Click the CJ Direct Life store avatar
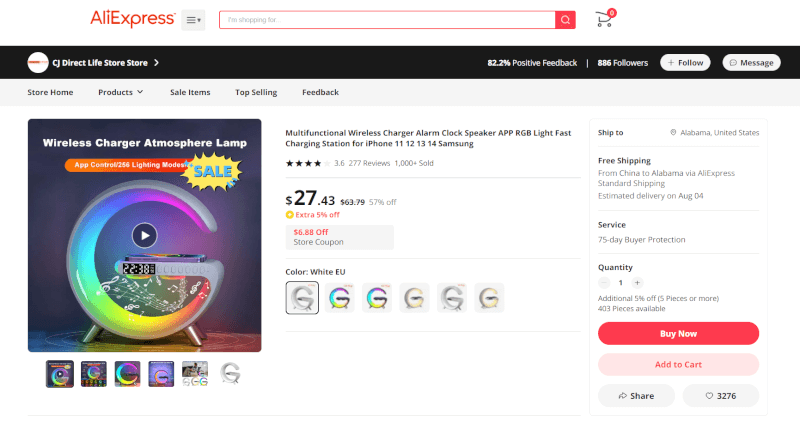 (x=38, y=63)
